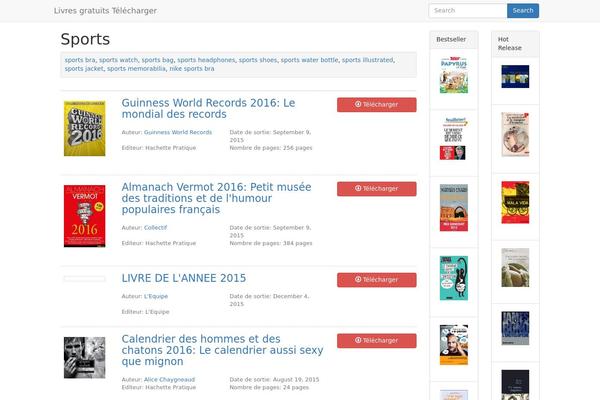Click the Sports page heading

click(x=85, y=39)
